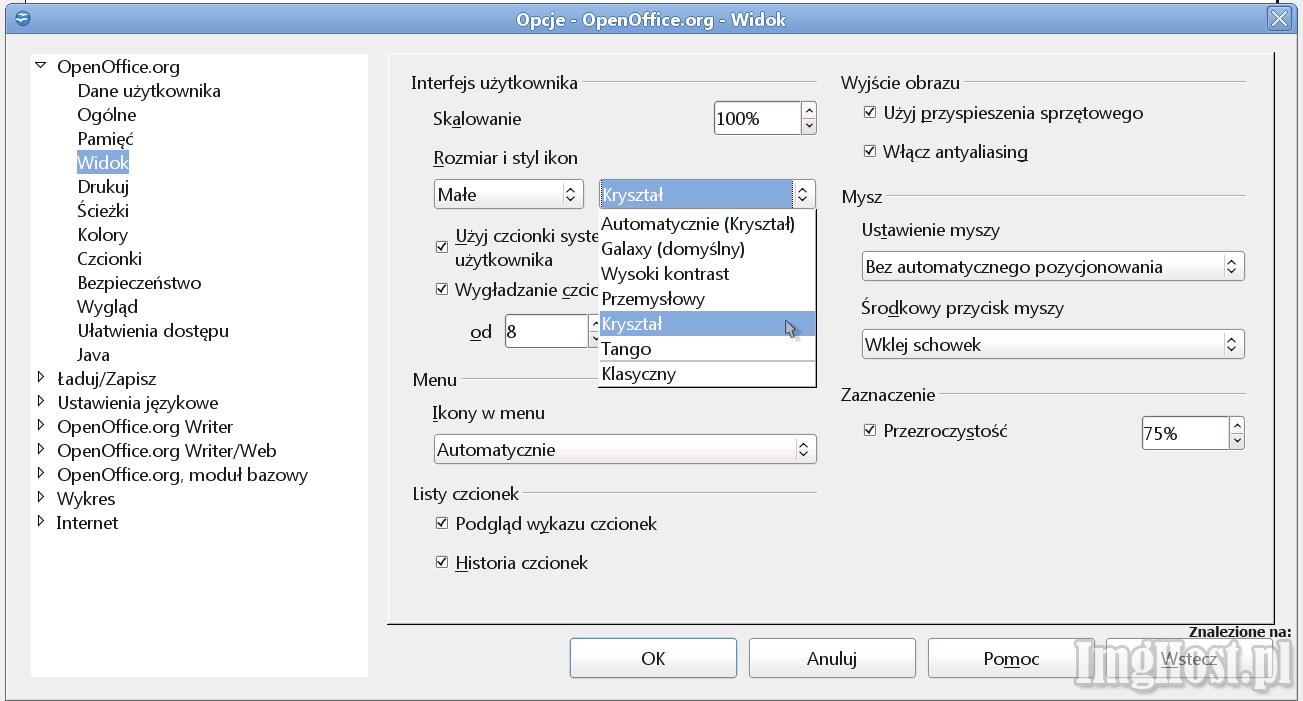
Task: Expand the Ładuj/Zapisz tree node
Action: [41, 378]
